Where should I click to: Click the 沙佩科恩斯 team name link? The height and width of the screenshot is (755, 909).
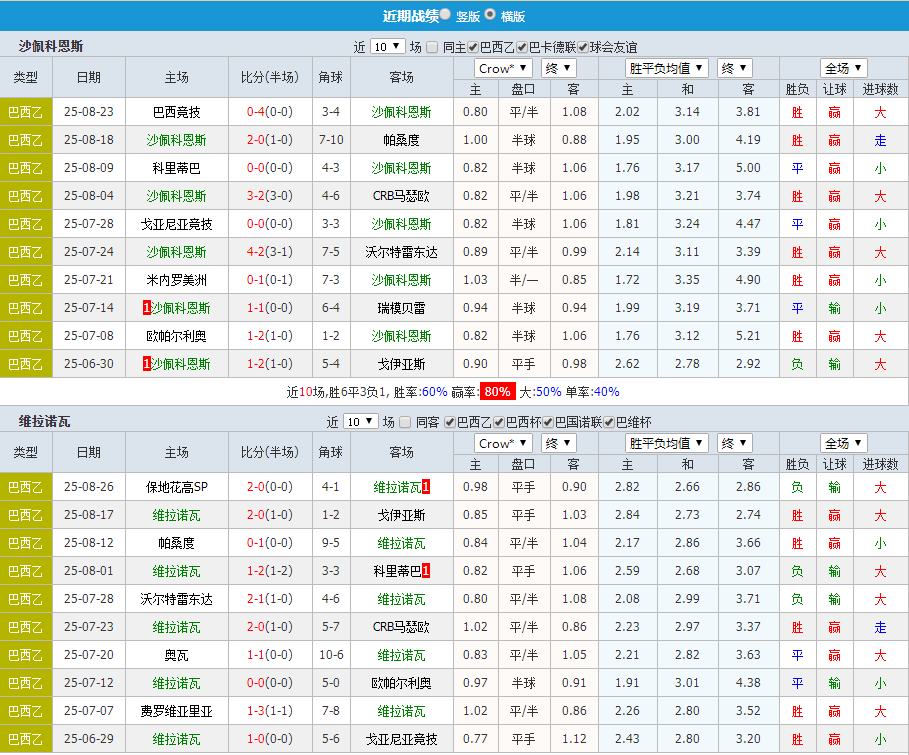tap(403, 113)
